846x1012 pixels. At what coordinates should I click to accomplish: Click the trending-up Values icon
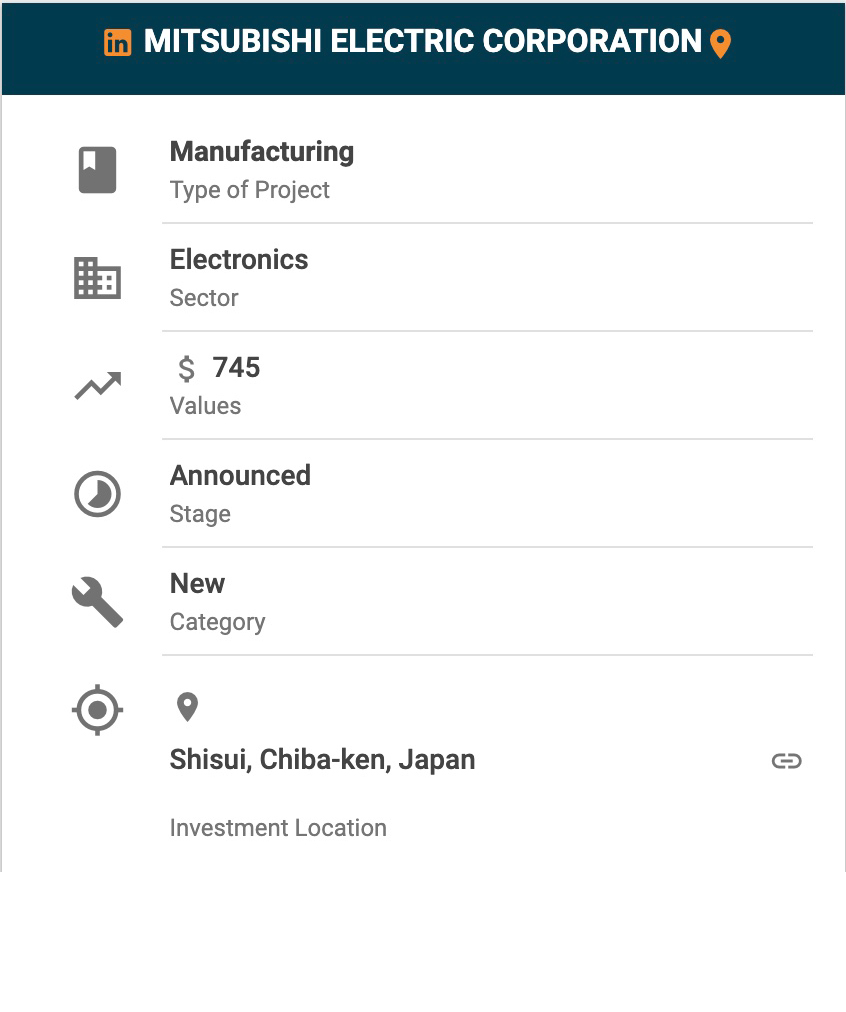point(97,386)
